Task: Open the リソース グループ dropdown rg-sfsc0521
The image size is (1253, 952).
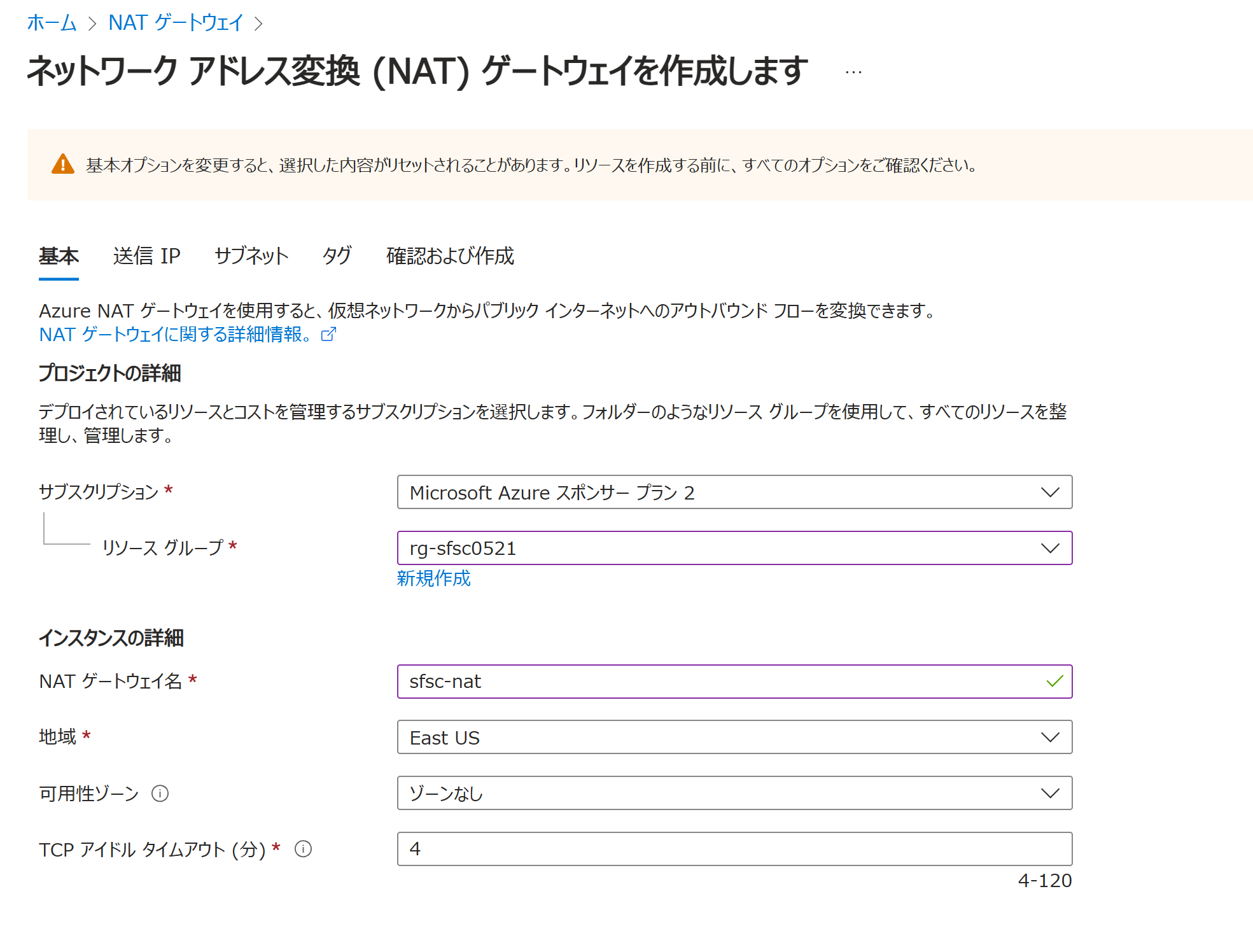Action: click(734, 548)
